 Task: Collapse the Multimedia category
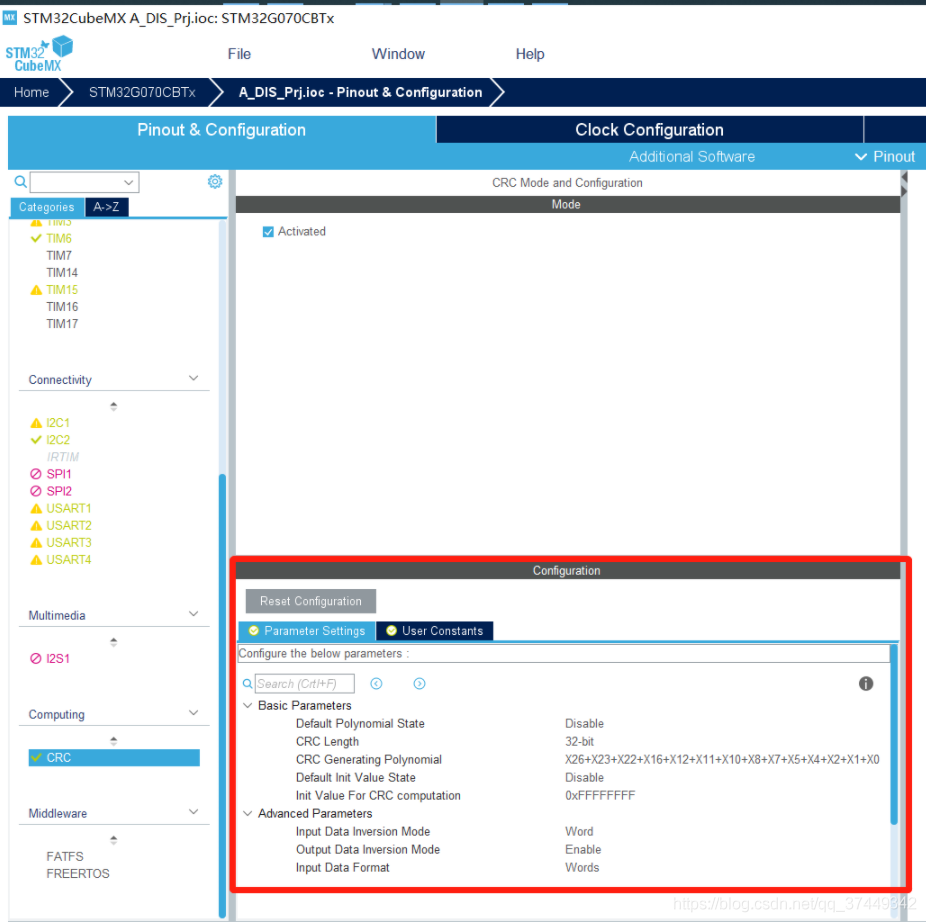pos(193,614)
